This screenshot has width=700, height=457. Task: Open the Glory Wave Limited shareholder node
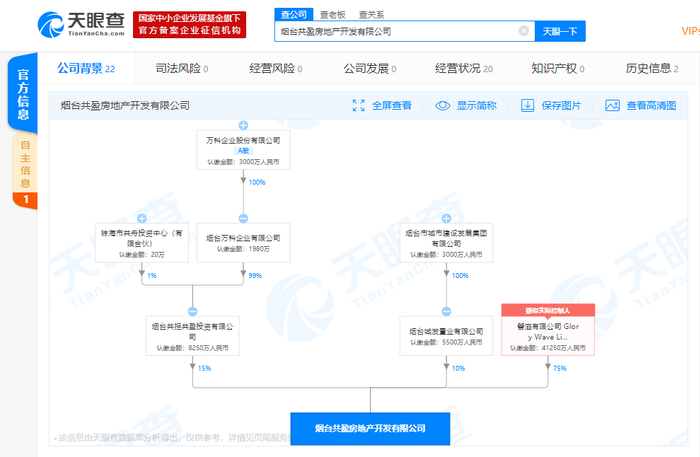pyautogui.click(x=548, y=336)
